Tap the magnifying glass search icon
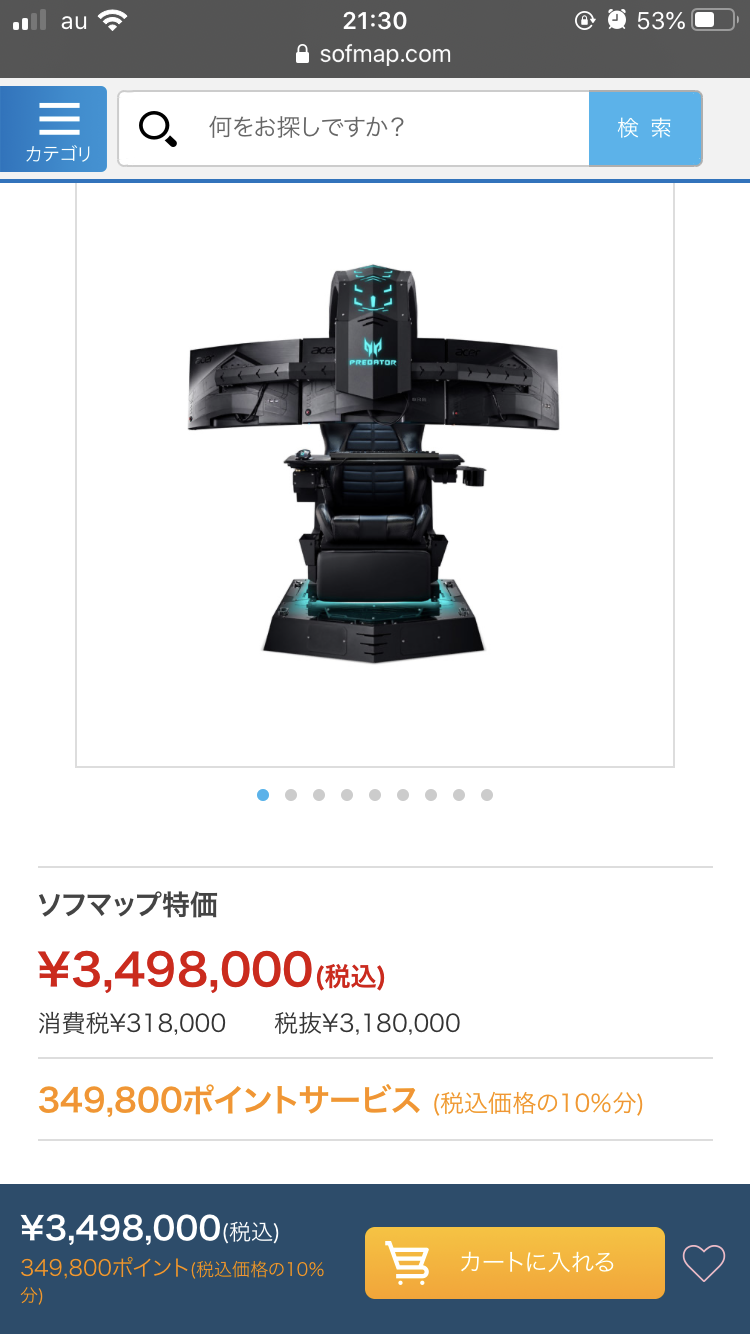The height and width of the screenshot is (1334, 750). (x=158, y=129)
